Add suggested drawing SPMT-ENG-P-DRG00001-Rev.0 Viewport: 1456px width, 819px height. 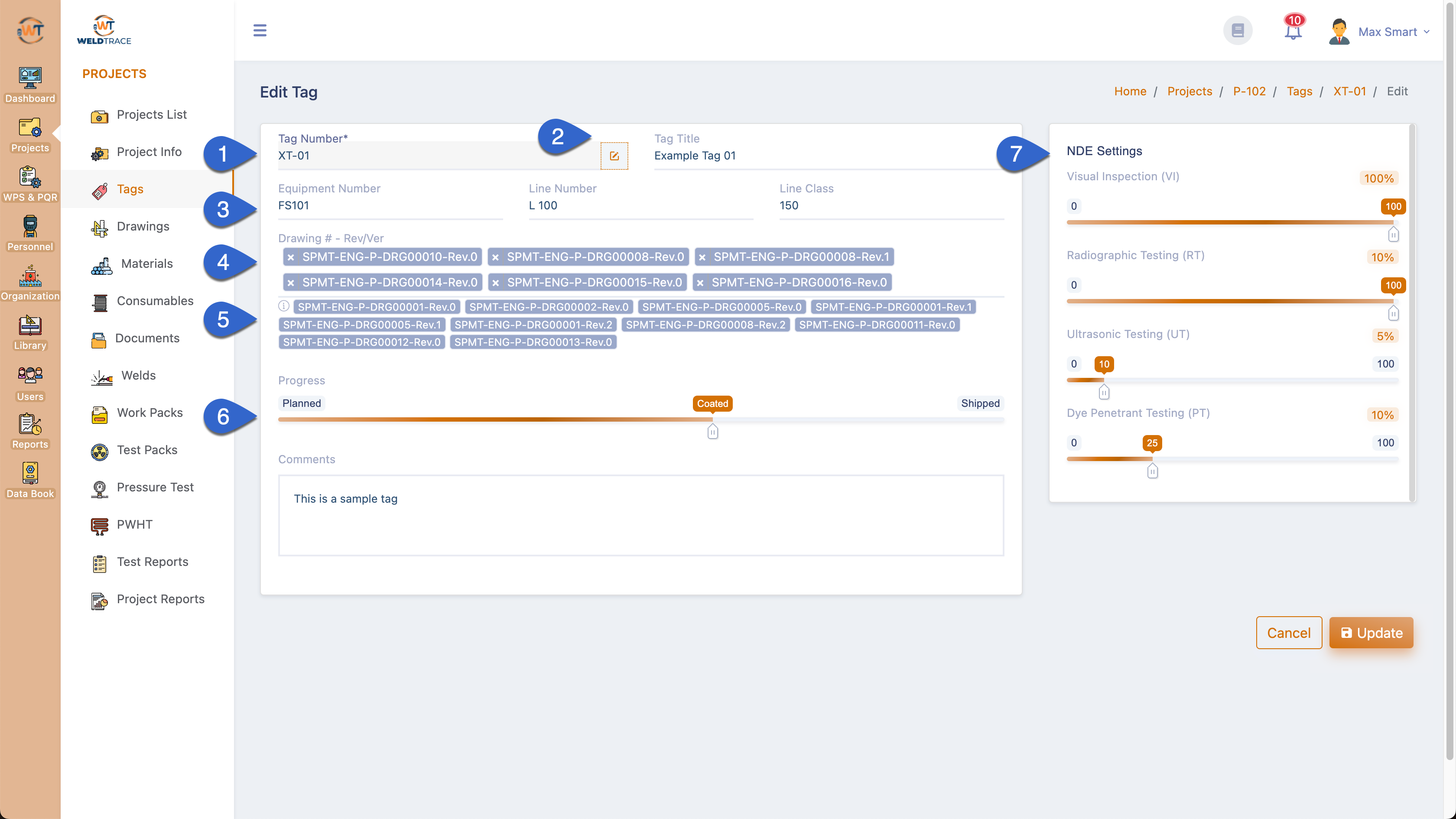(x=377, y=307)
